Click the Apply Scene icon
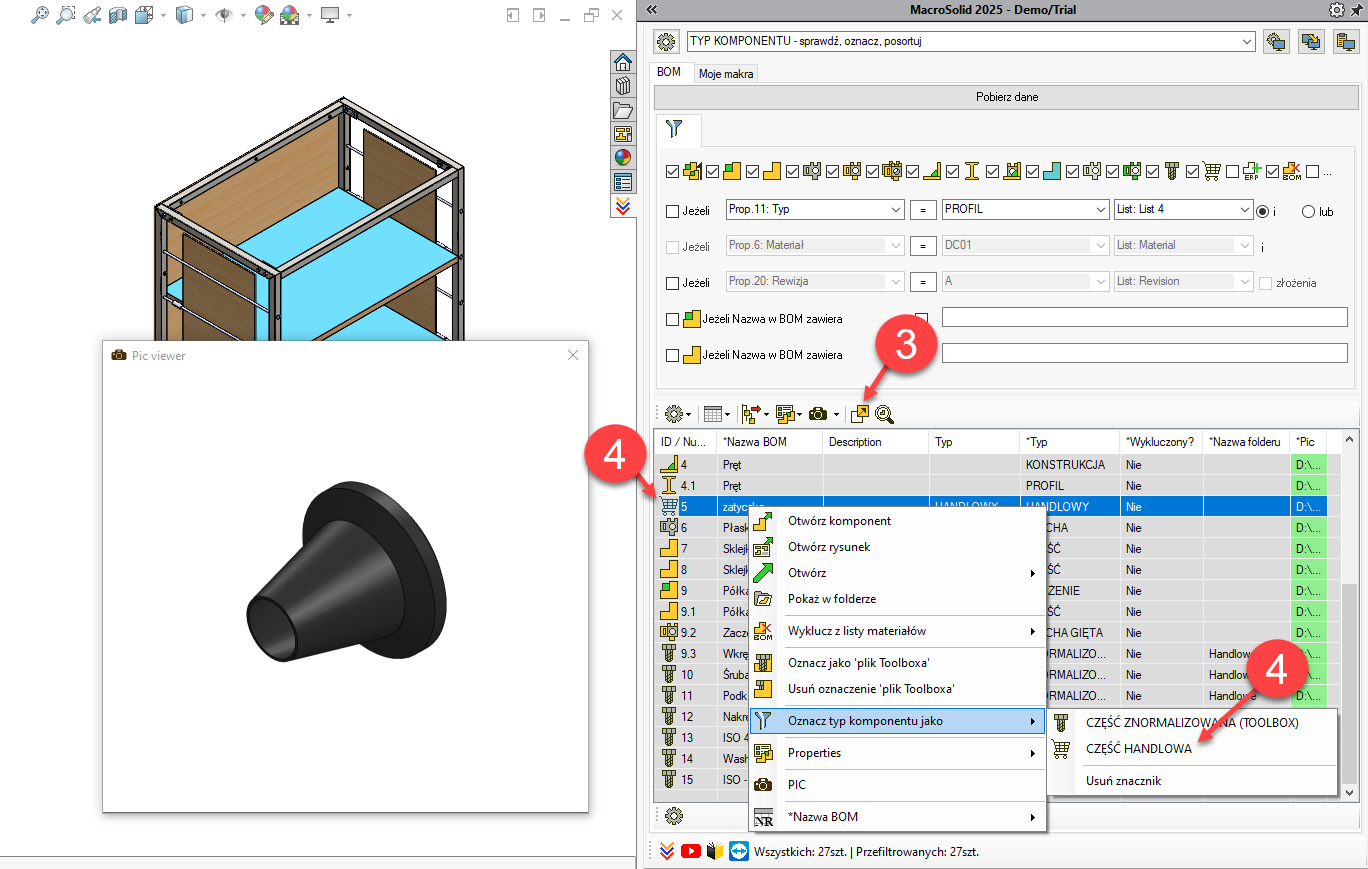 pos(290,15)
